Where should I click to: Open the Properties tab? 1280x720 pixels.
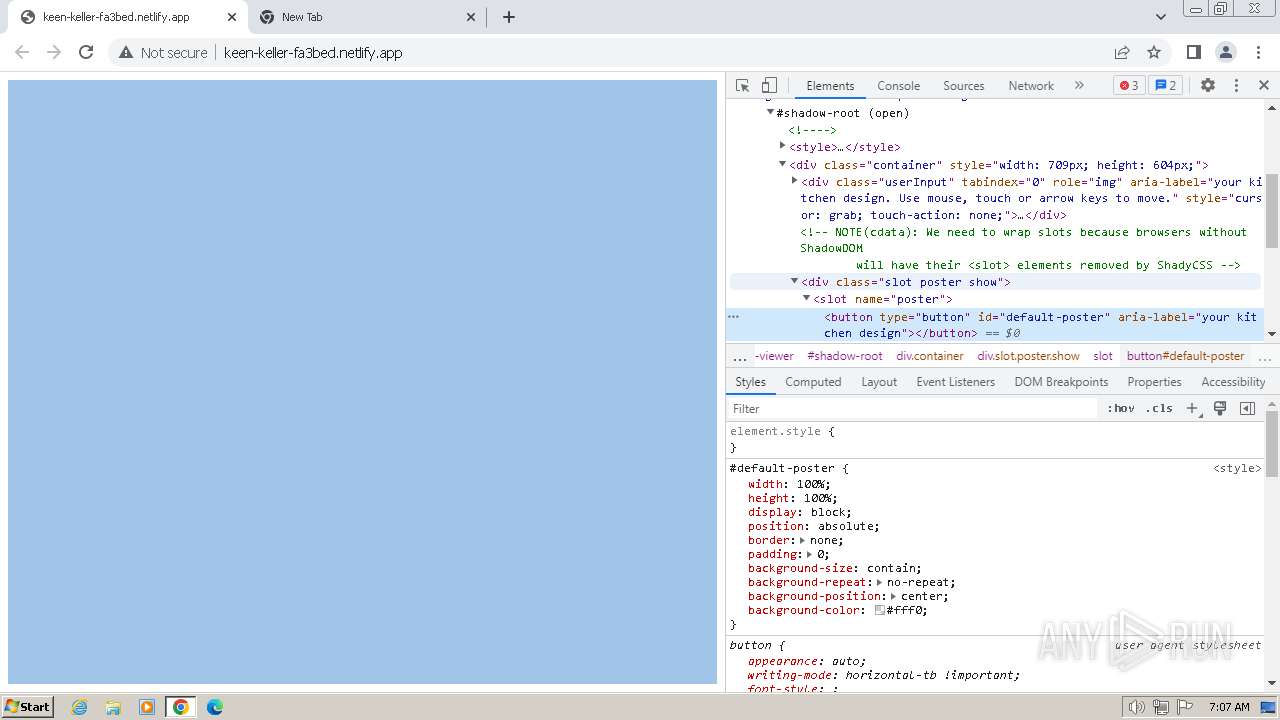pos(1154,382)
